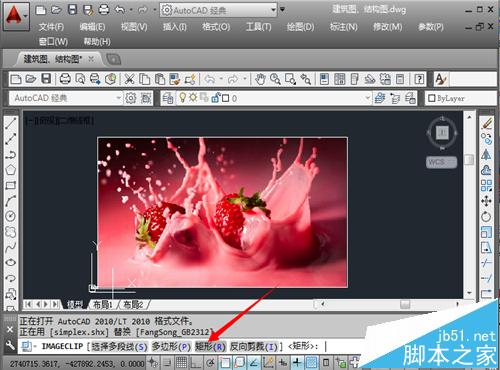Choose 多边形(P) option in command line

(x=171, y=347)
